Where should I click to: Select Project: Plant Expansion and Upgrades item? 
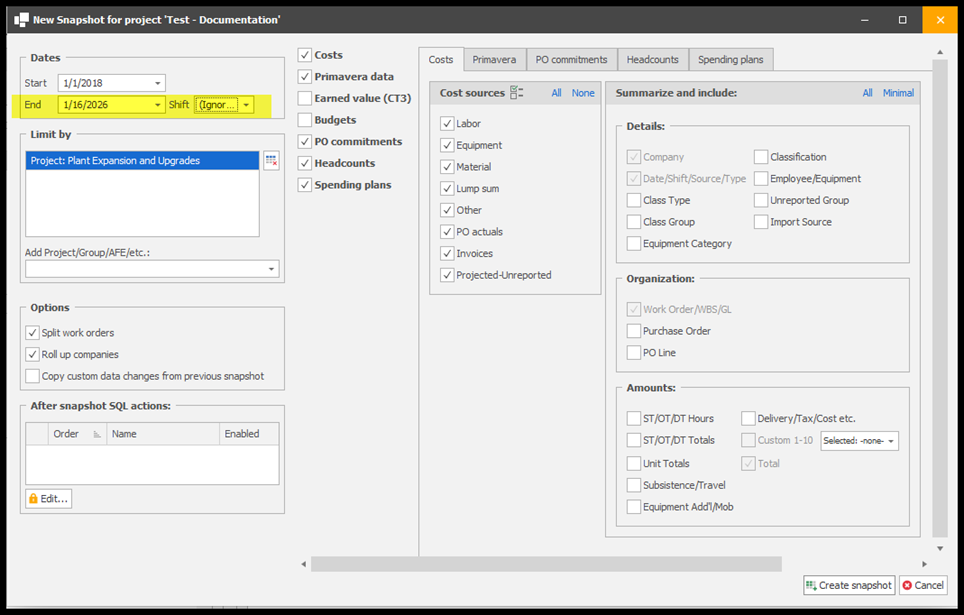pyautogui.click(x=142, y=161)
